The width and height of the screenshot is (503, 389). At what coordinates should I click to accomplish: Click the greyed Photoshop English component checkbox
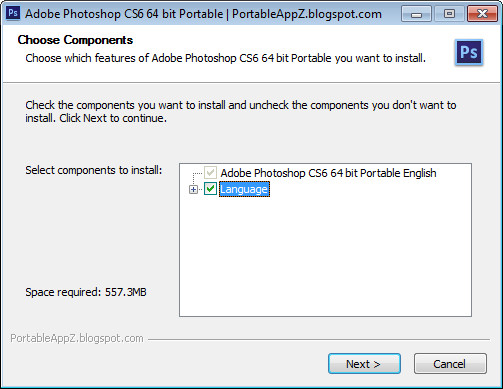(210, 173)
